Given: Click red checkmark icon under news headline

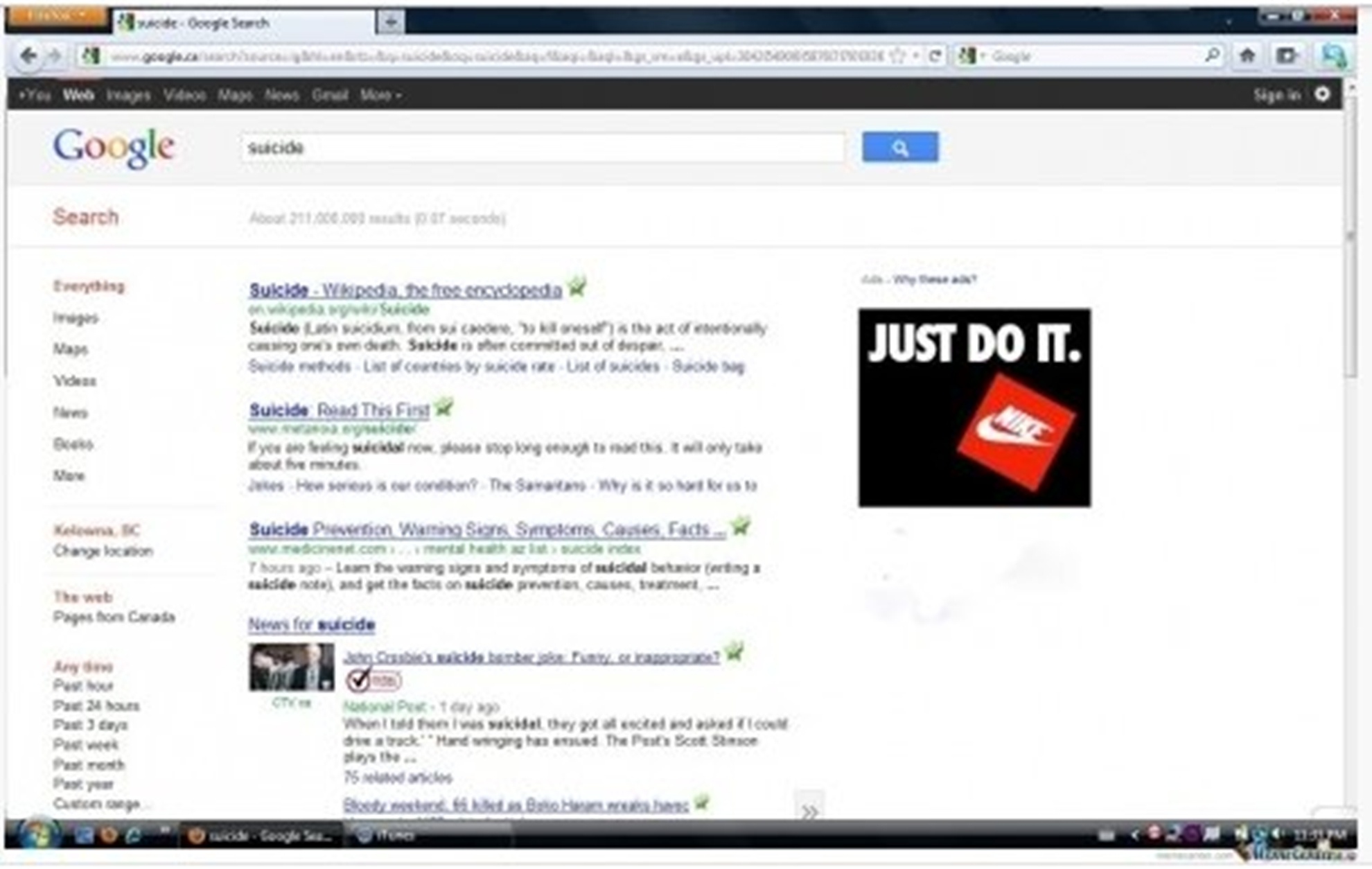Looking at the screenshot, I should pyautogui.click(x=359, y=681).
